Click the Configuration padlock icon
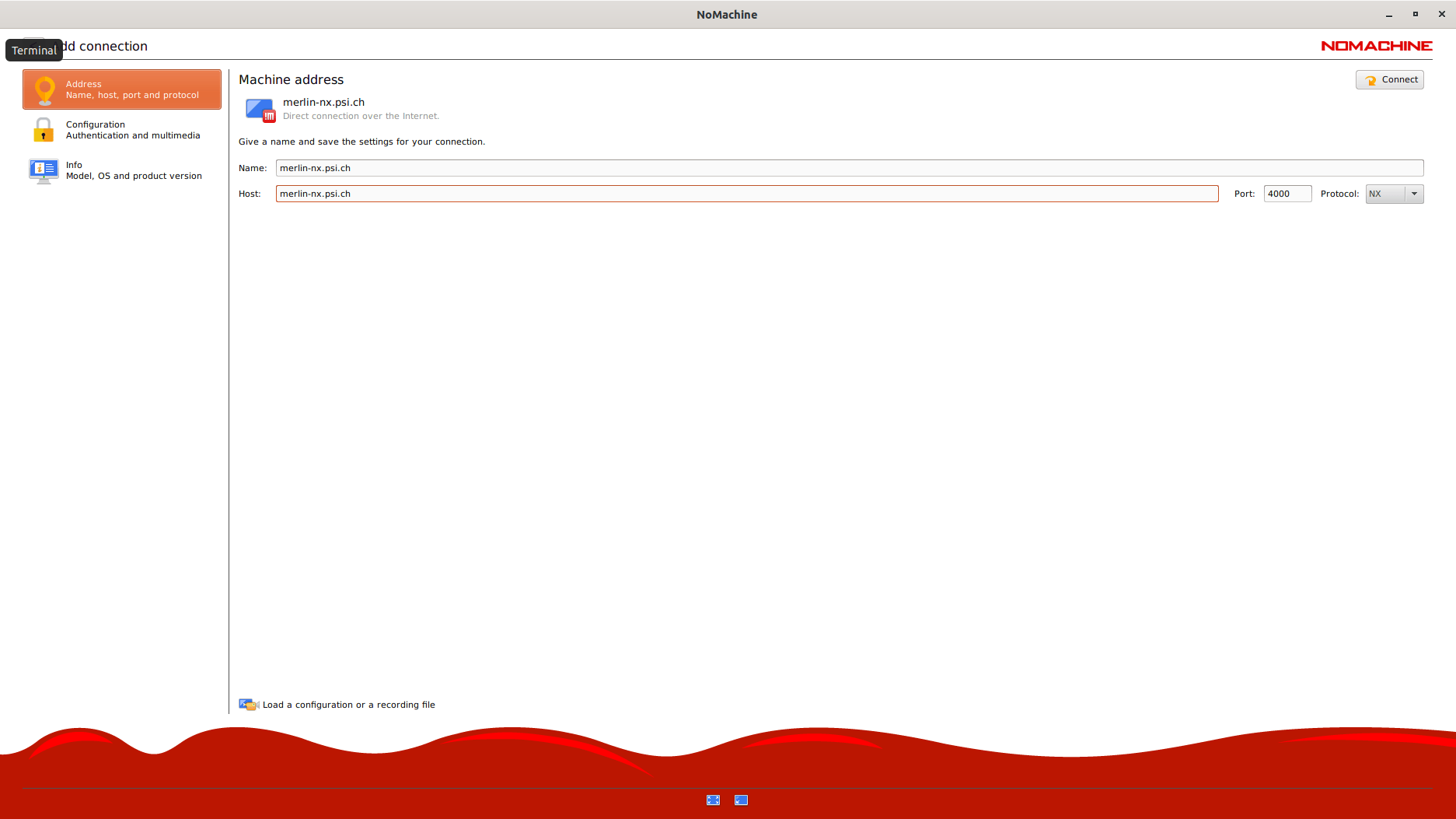Screen dimensions: 1456x819 (x=44, y=130)
